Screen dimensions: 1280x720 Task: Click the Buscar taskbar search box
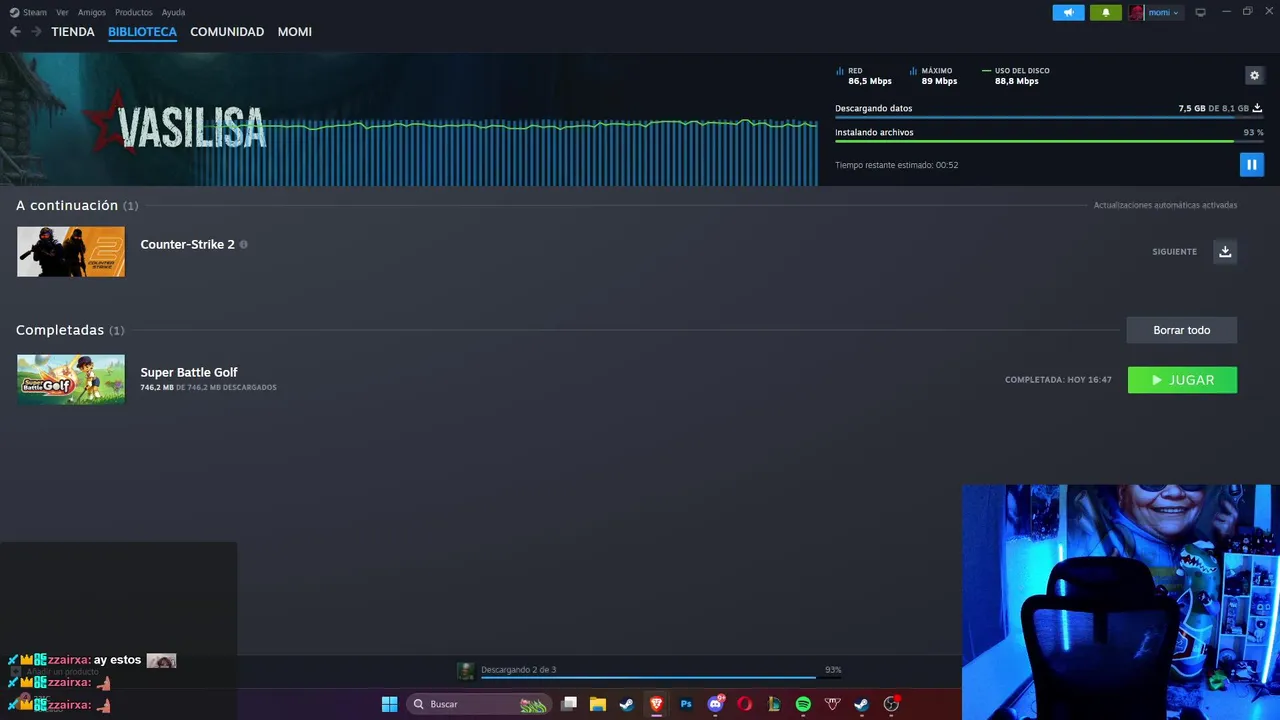click(480, 704)
